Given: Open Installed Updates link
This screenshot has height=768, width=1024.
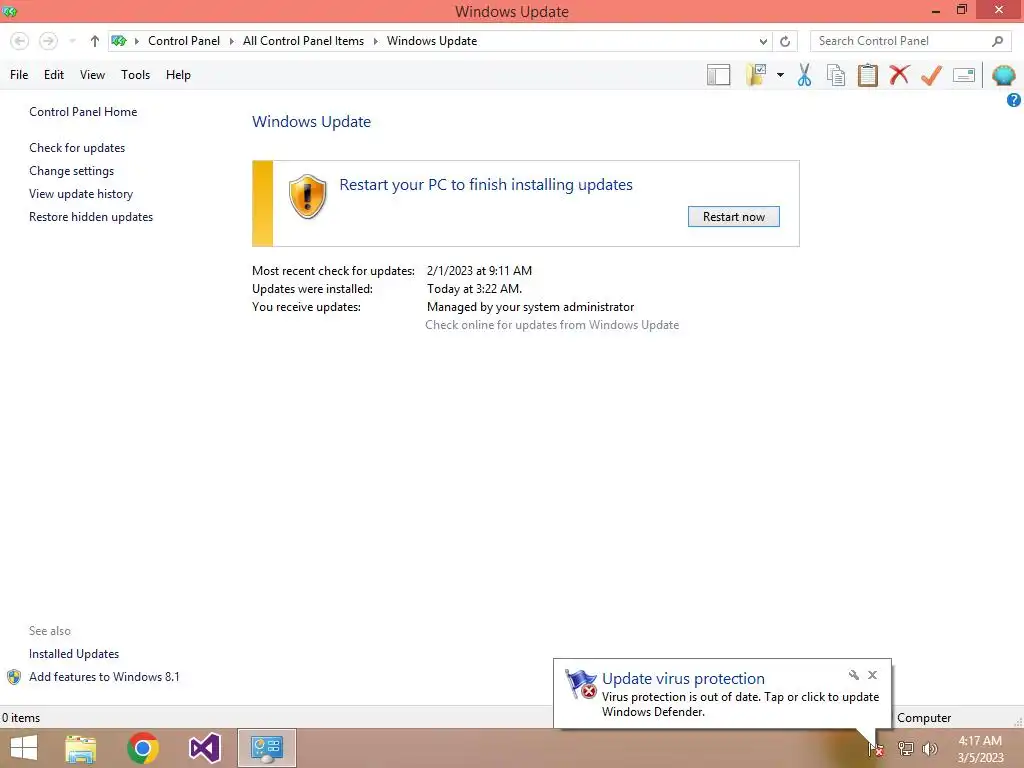Looking at the screenshot, I should coord(74,654).
